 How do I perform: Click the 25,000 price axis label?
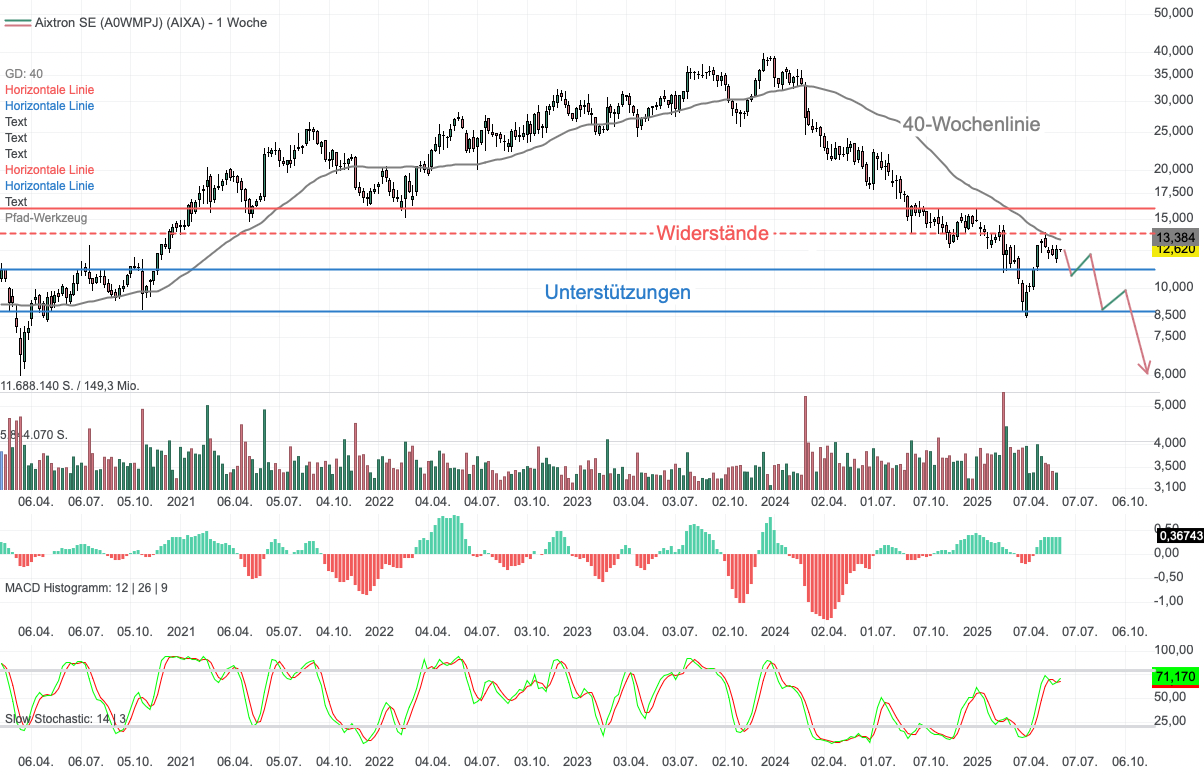(x=1176, y=131)
